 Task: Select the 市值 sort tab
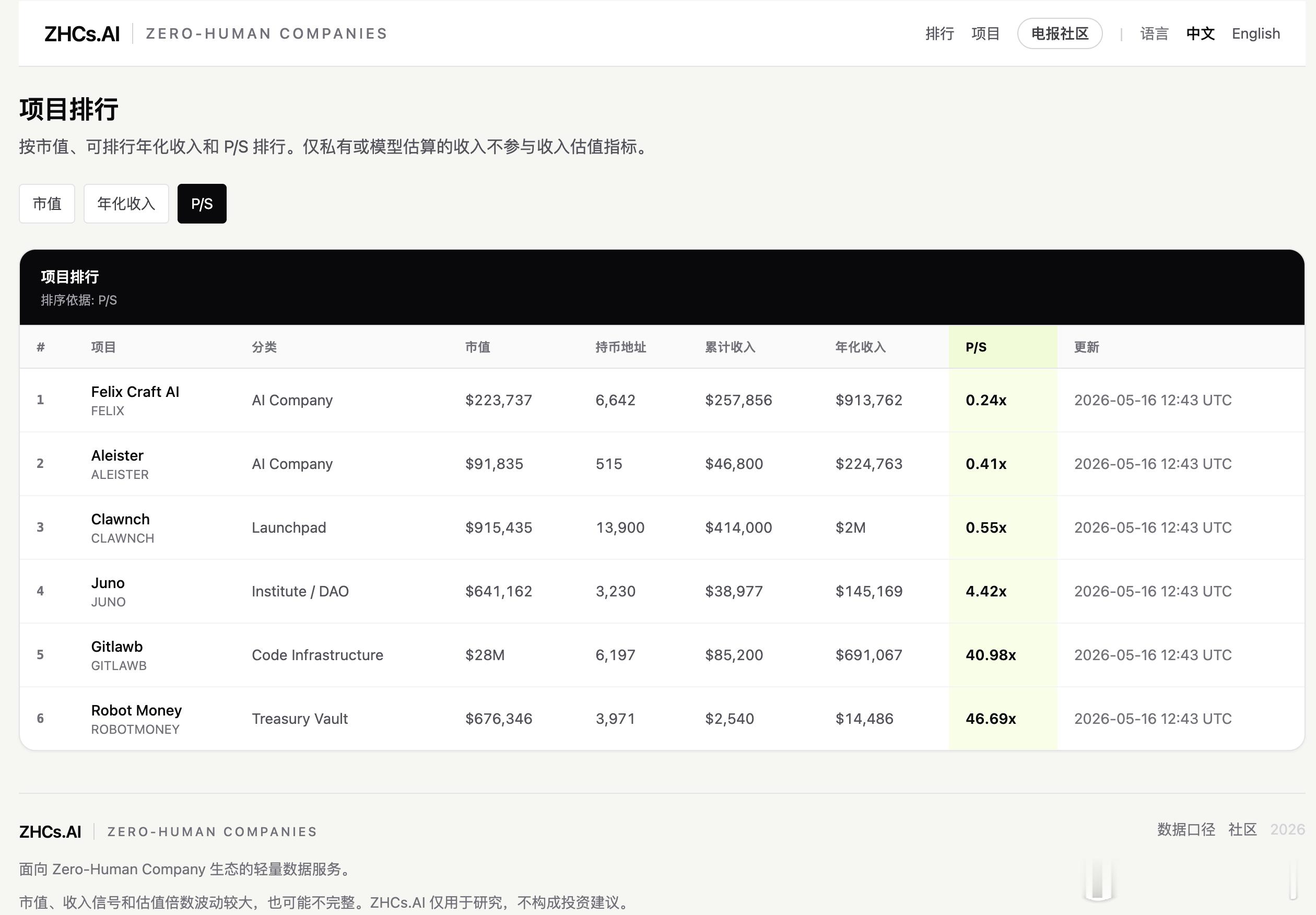47,204
